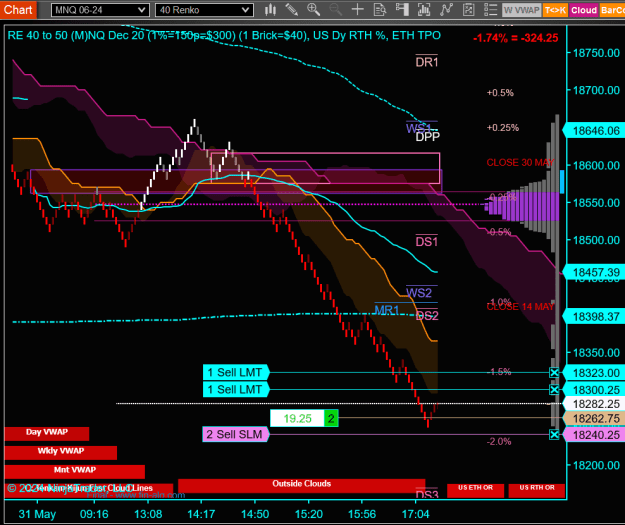Click the 18262.75 entry price marker
The image size is (625, 525).
pyautogui.click(x=594, y=419)
